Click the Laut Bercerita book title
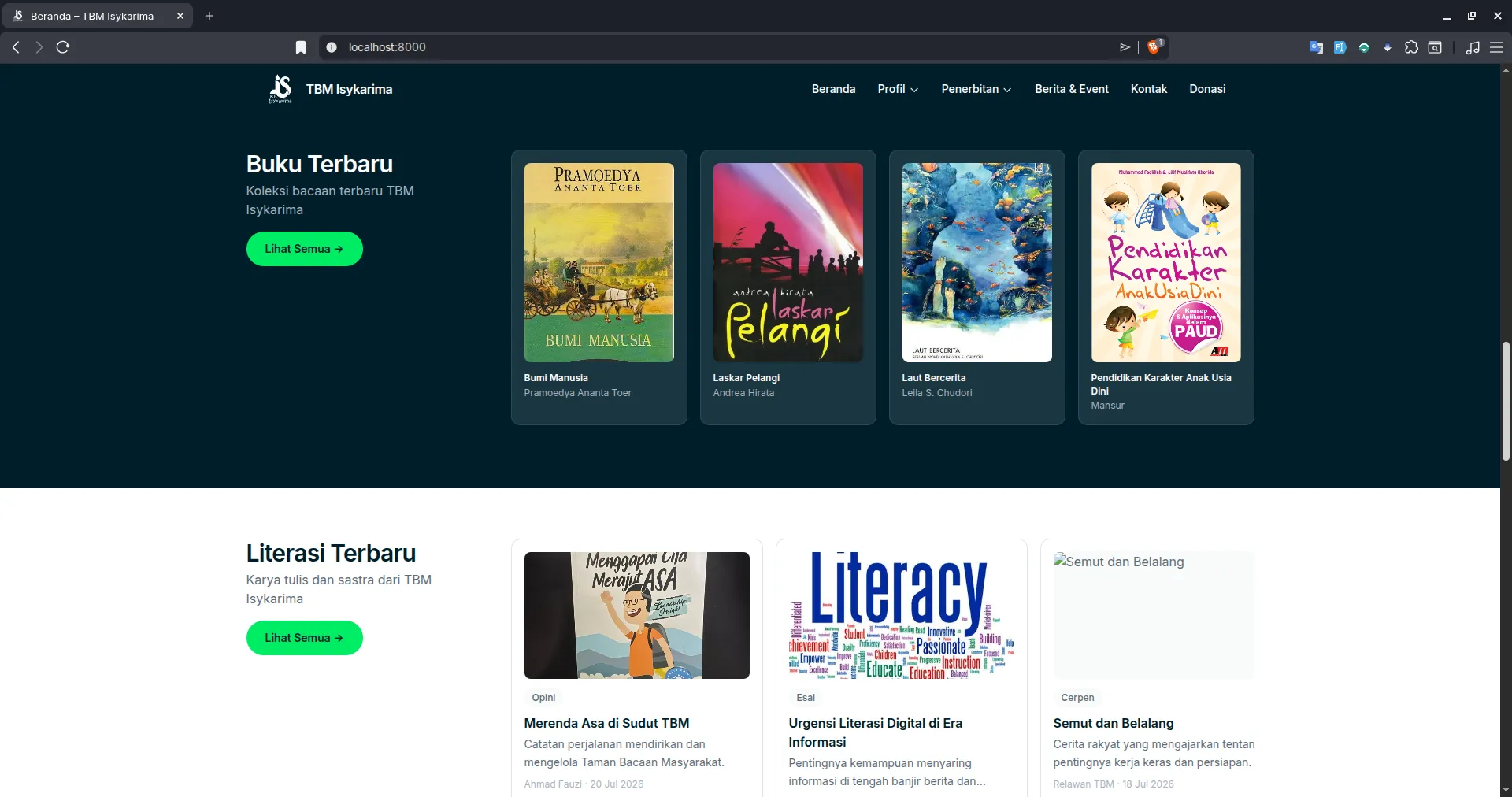1512x797 pixels. (934, 378)
